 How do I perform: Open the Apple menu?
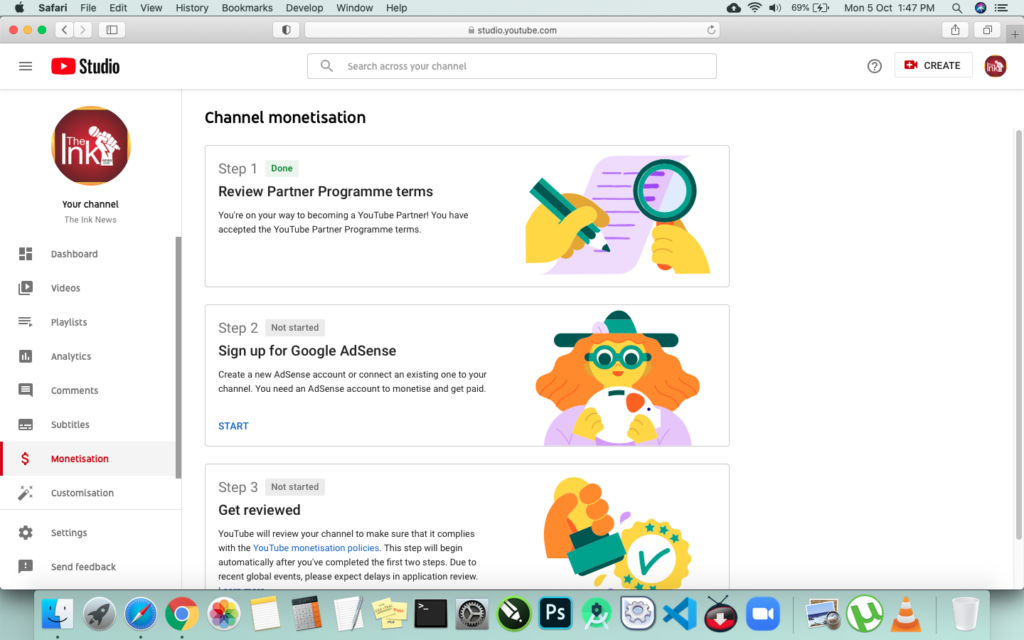19,8
